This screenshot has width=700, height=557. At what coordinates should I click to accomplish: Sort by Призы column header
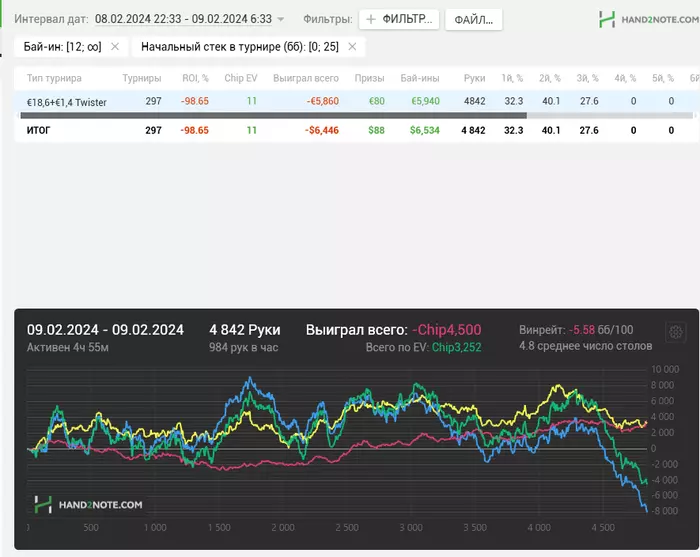(369, 78)
